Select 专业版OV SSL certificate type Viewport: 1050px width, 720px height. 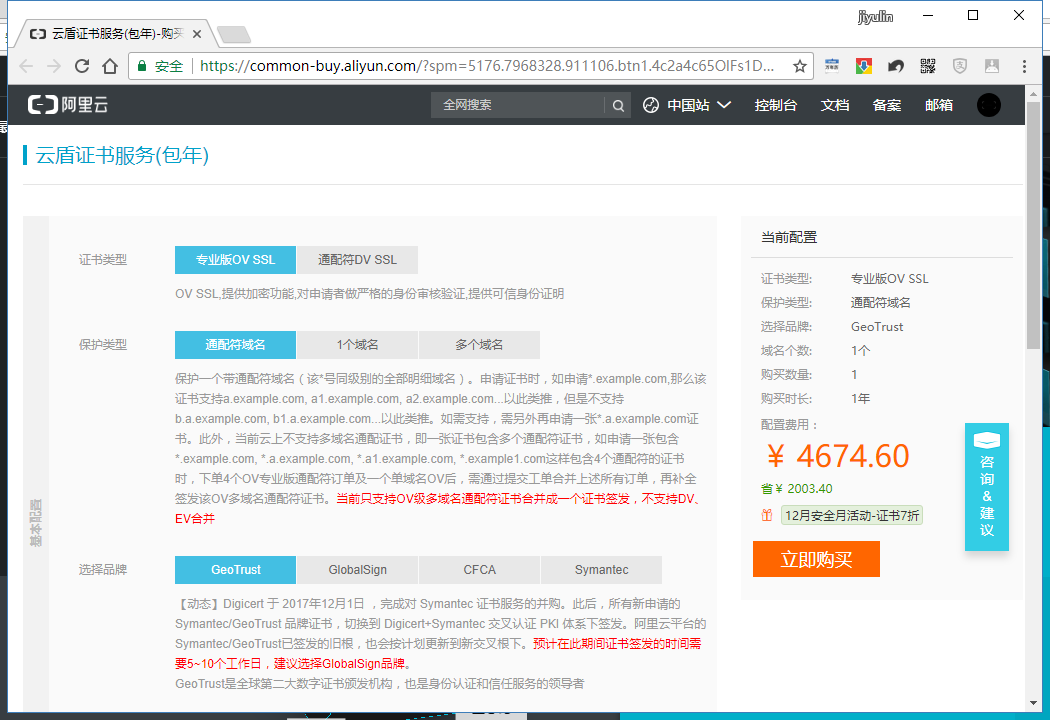tap(235, 260)
